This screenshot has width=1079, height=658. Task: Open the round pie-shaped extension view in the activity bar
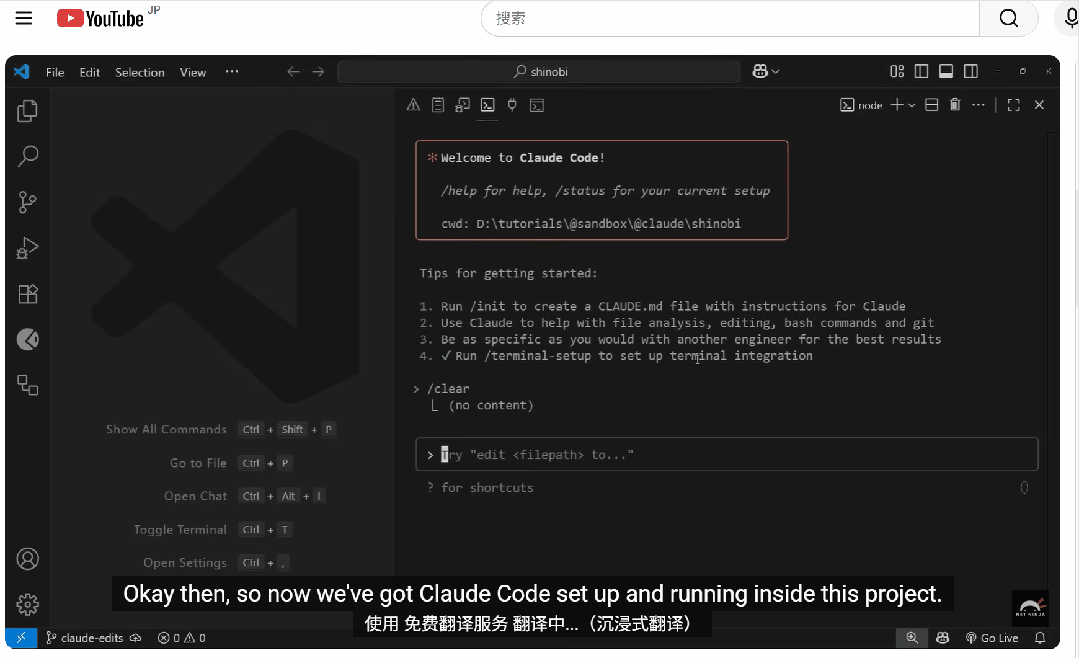click(x=28, y=339)
